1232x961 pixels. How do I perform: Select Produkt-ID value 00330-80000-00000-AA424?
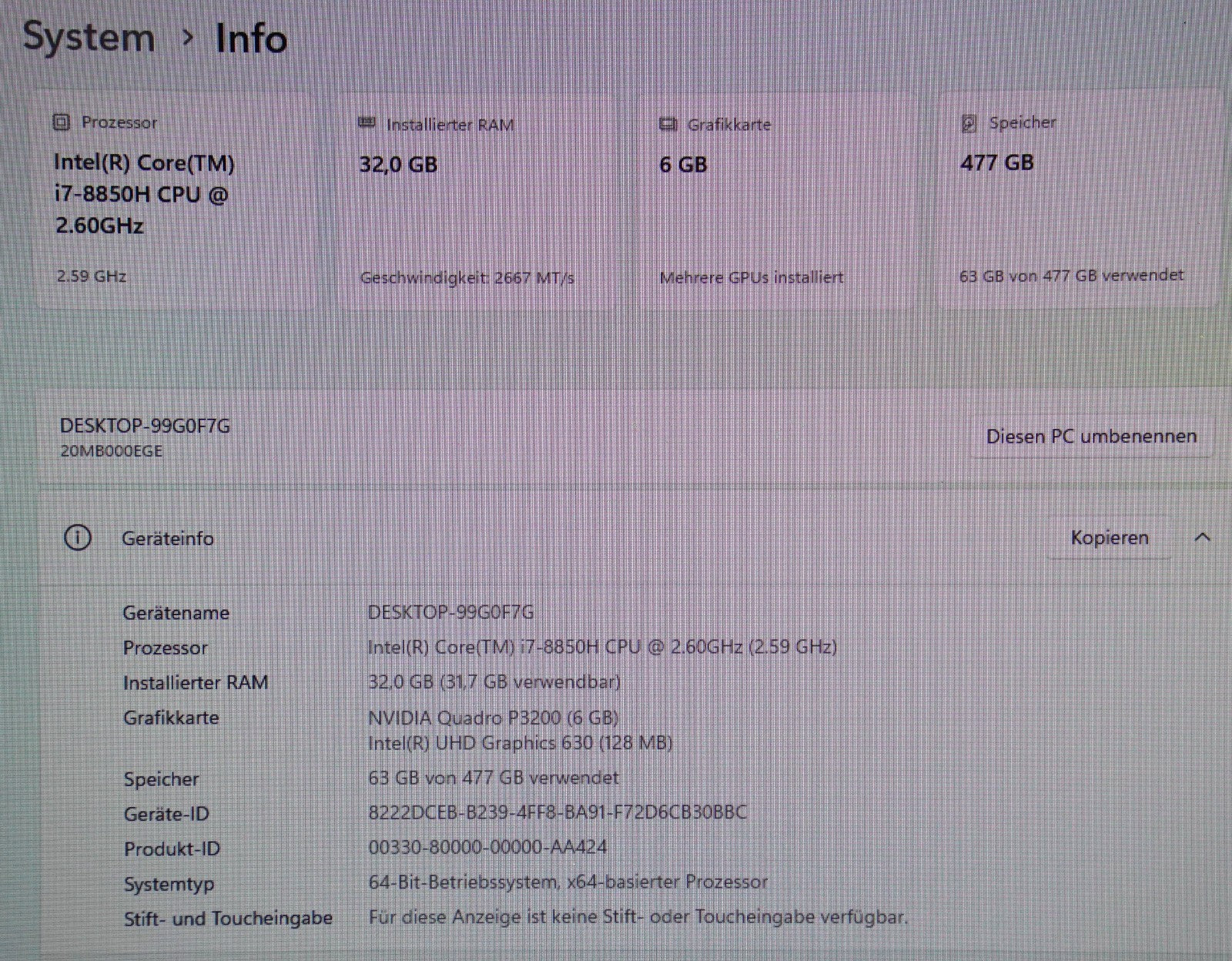tap(487, 847)
